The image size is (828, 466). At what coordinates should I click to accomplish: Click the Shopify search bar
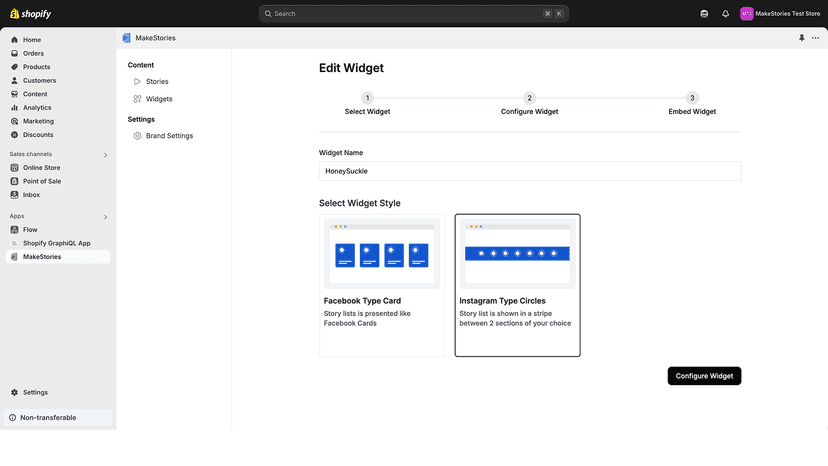click(413, 14)
